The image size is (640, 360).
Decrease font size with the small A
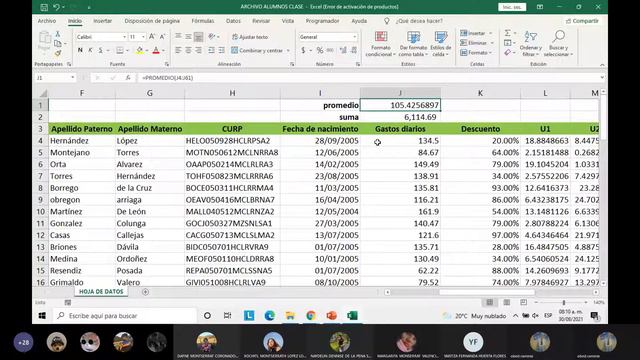162,37
